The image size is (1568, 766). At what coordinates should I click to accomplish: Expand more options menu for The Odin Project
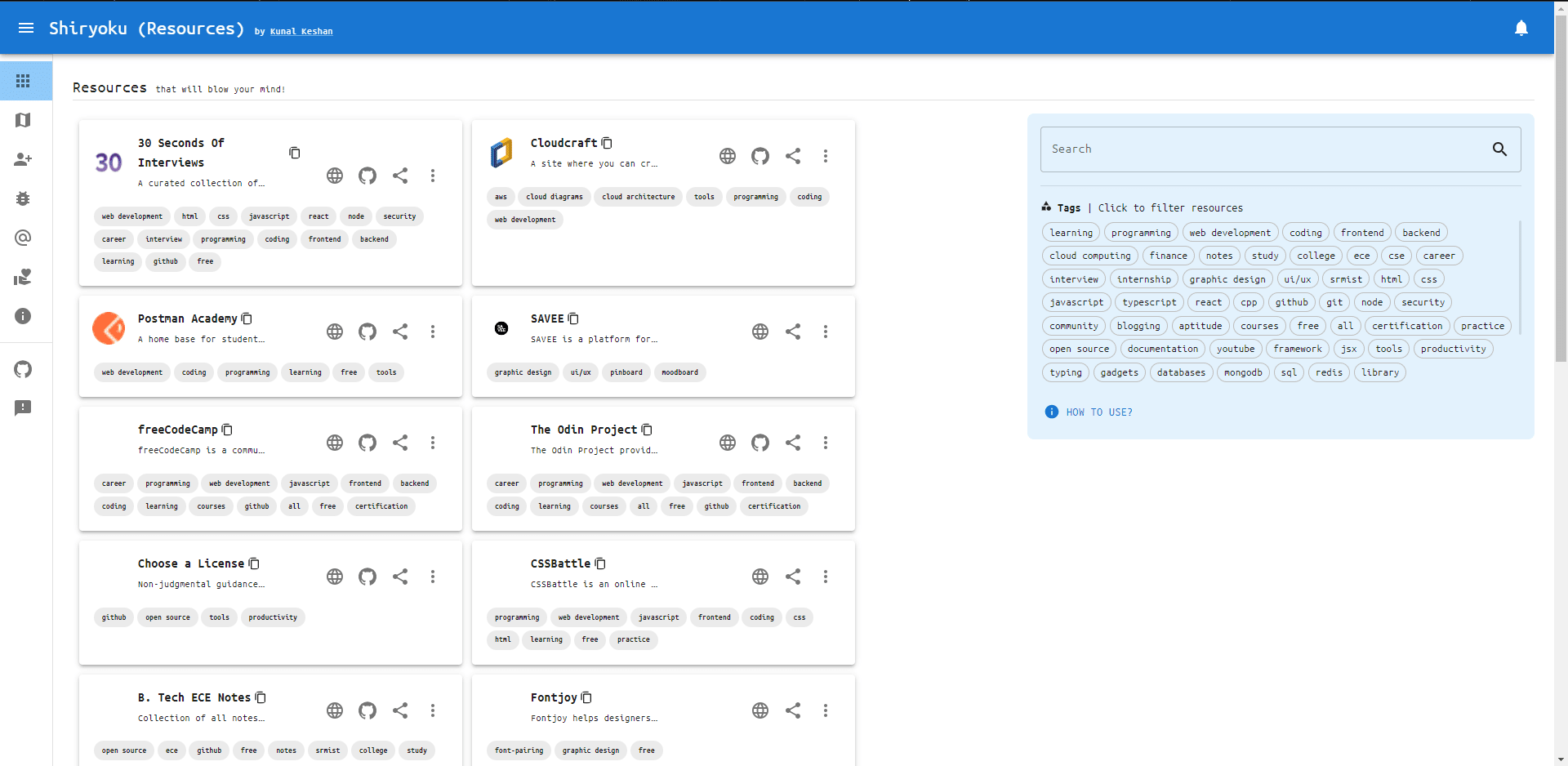point(826,443)
